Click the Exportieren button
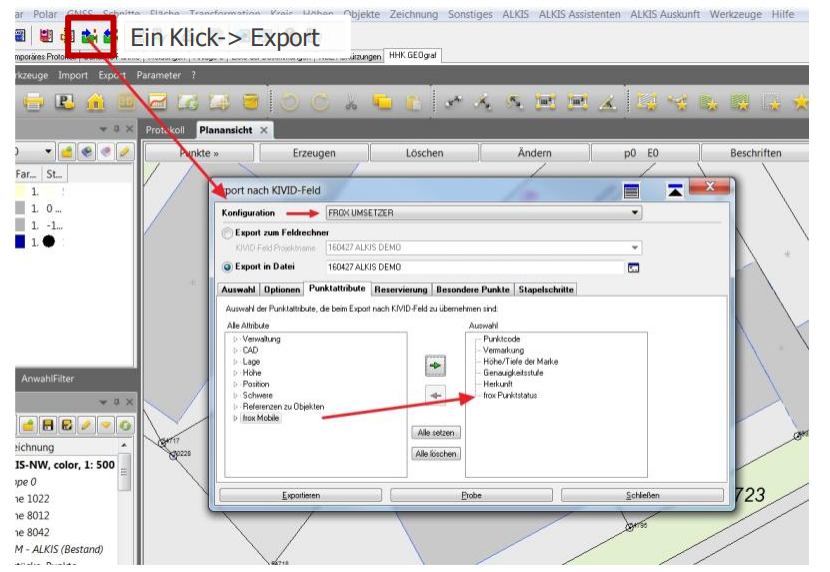 pyautogui.click(x=301, y=495)
